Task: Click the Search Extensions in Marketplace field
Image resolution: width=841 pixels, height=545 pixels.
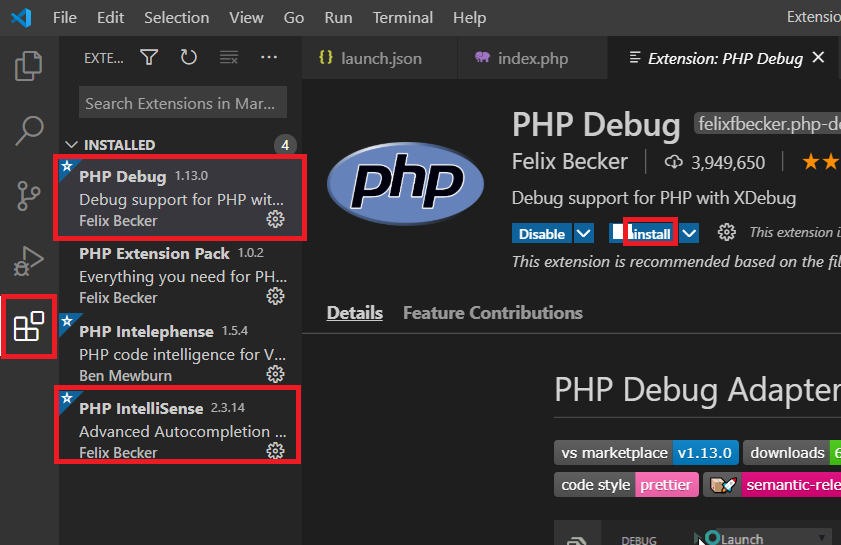Action: point(183,102)
